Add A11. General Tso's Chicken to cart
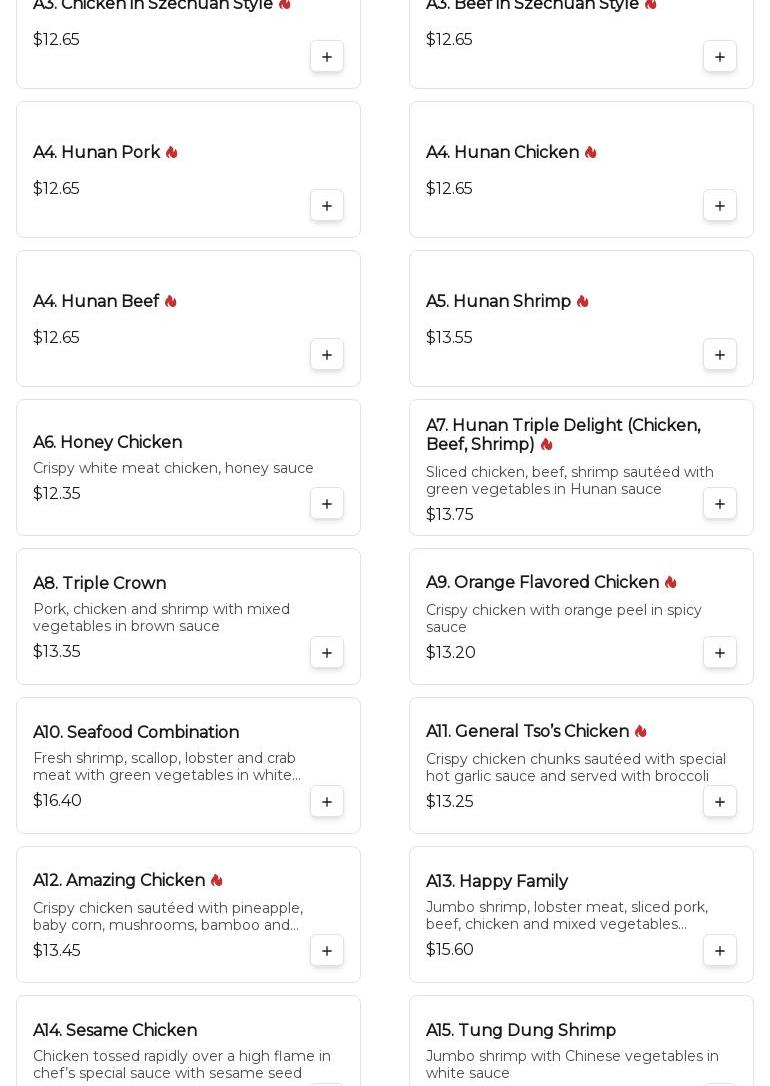Viewport: 770px width, 1086px height. [720, 802]
